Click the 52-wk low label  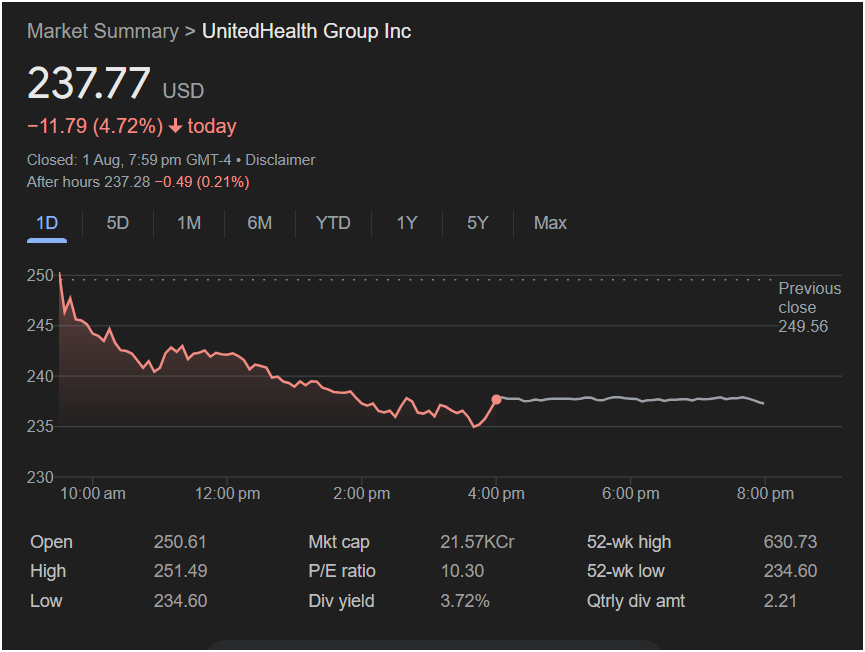click(626, 571)
